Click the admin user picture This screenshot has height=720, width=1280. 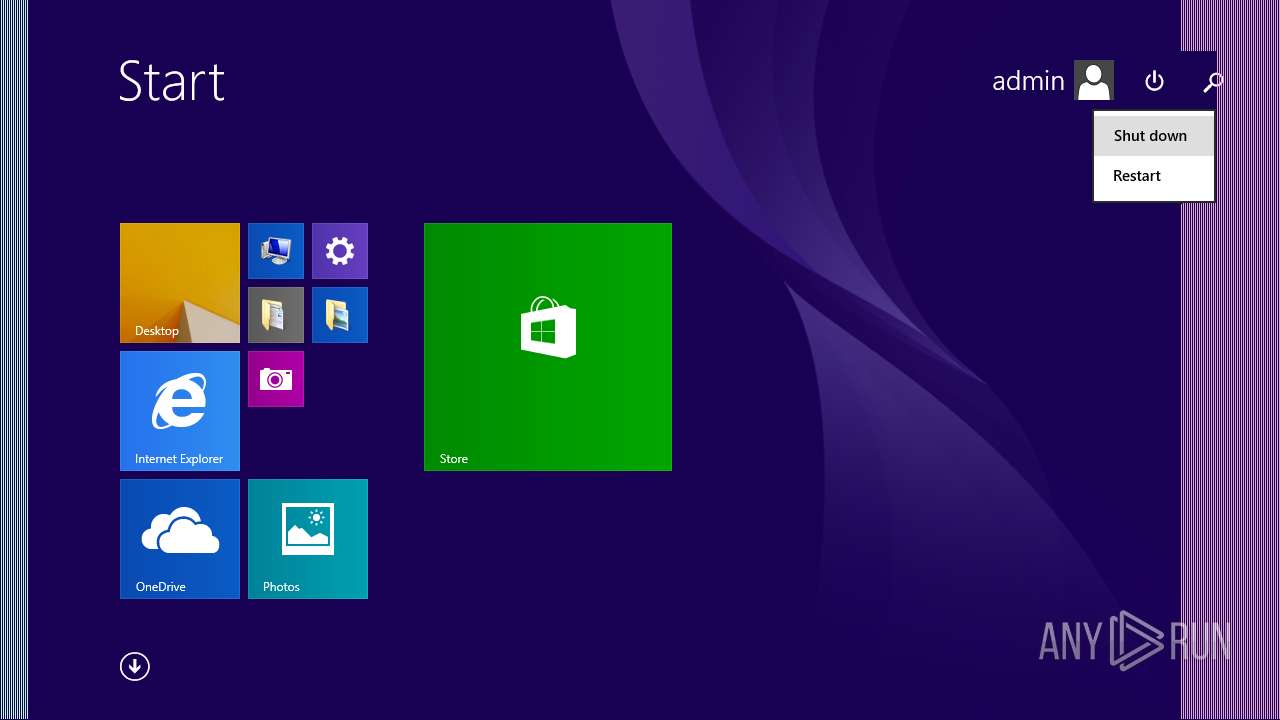(1094, 81)
